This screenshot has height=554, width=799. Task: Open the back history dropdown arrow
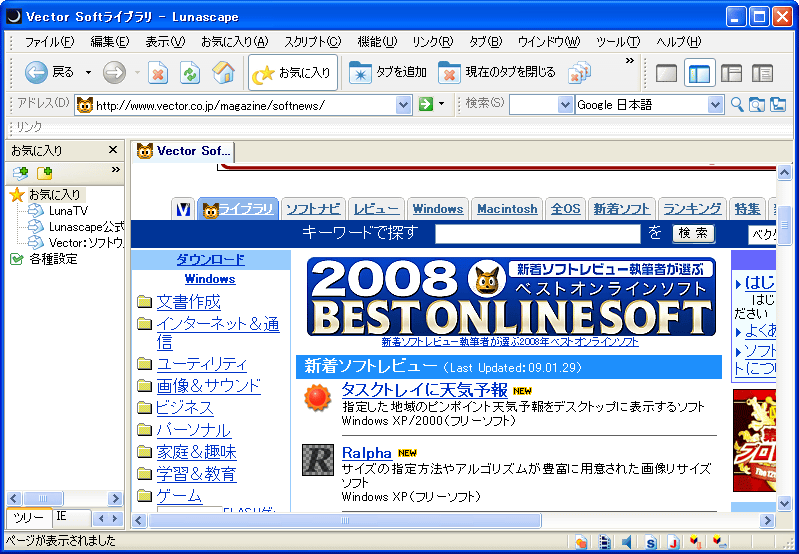click(x=88, y=73)
